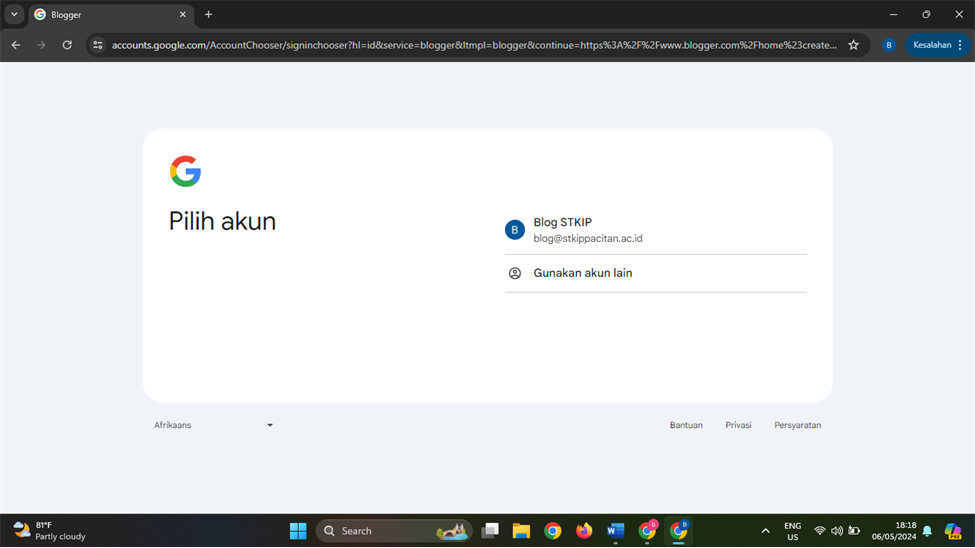Click the blue B account avatar
The height and width of the screenshot is (548, 975).
point(515,230)
